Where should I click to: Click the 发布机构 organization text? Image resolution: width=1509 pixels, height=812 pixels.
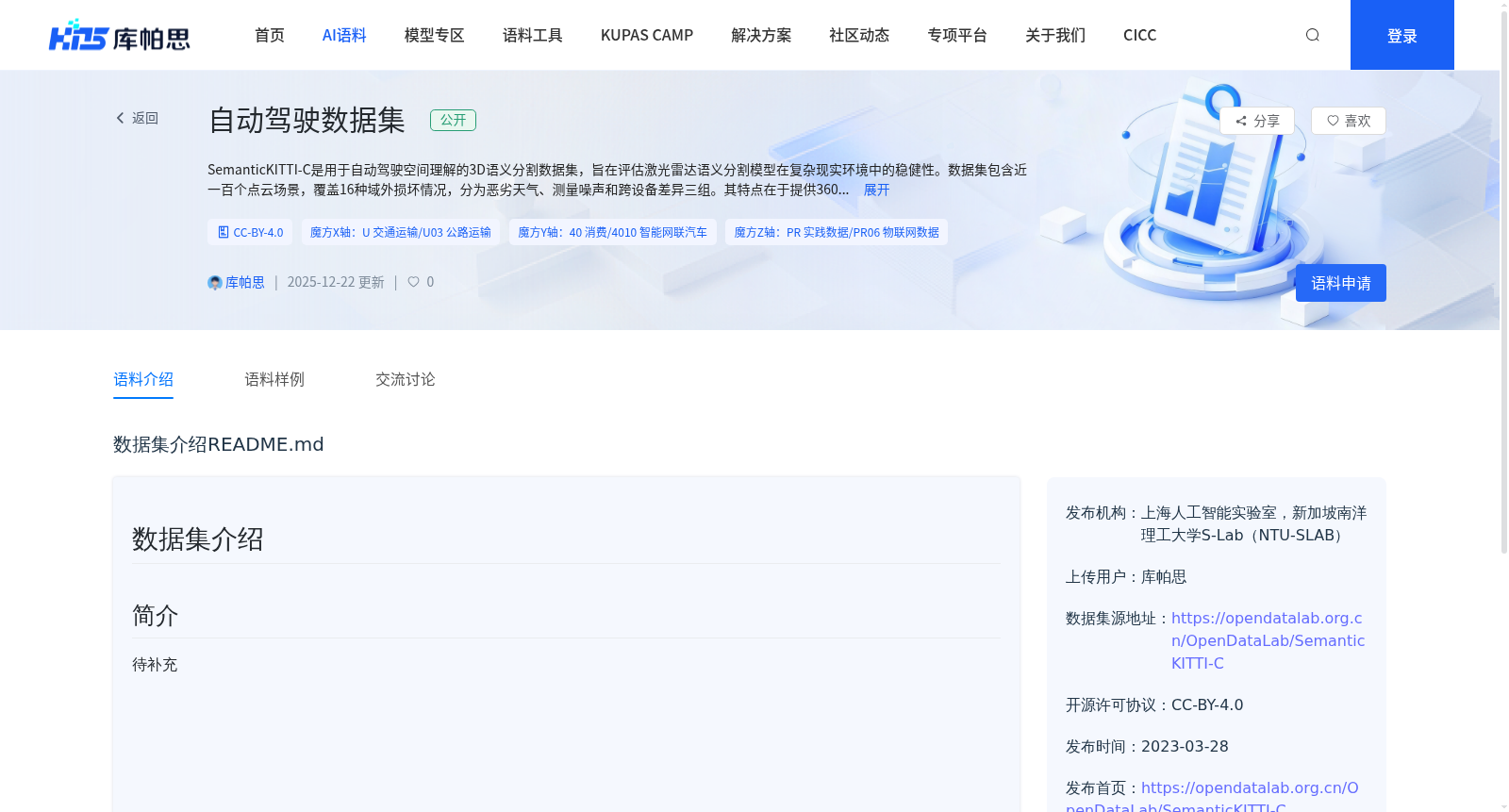[x=1217, y=523]
